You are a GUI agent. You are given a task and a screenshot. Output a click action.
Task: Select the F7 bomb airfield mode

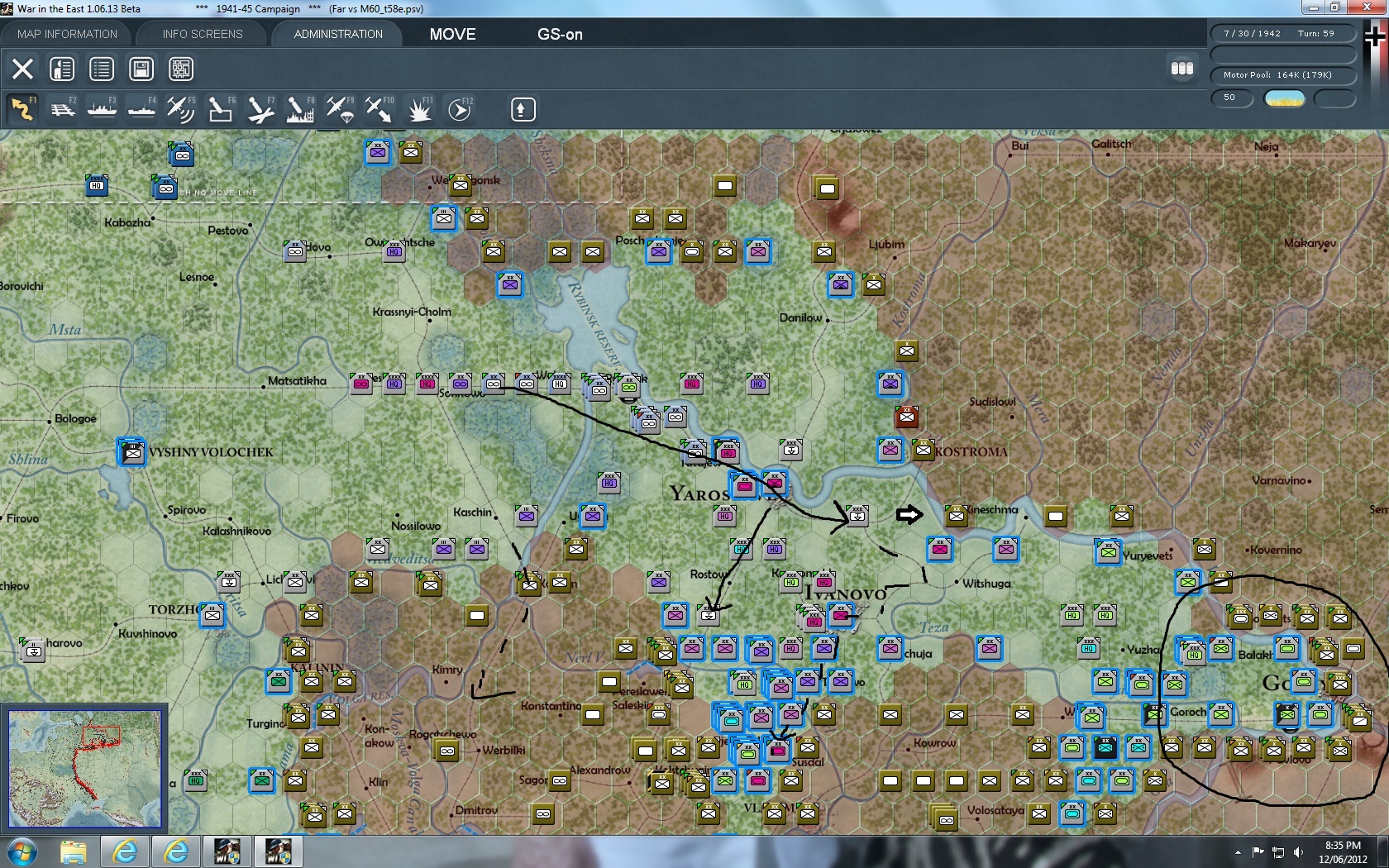point(260,109)
